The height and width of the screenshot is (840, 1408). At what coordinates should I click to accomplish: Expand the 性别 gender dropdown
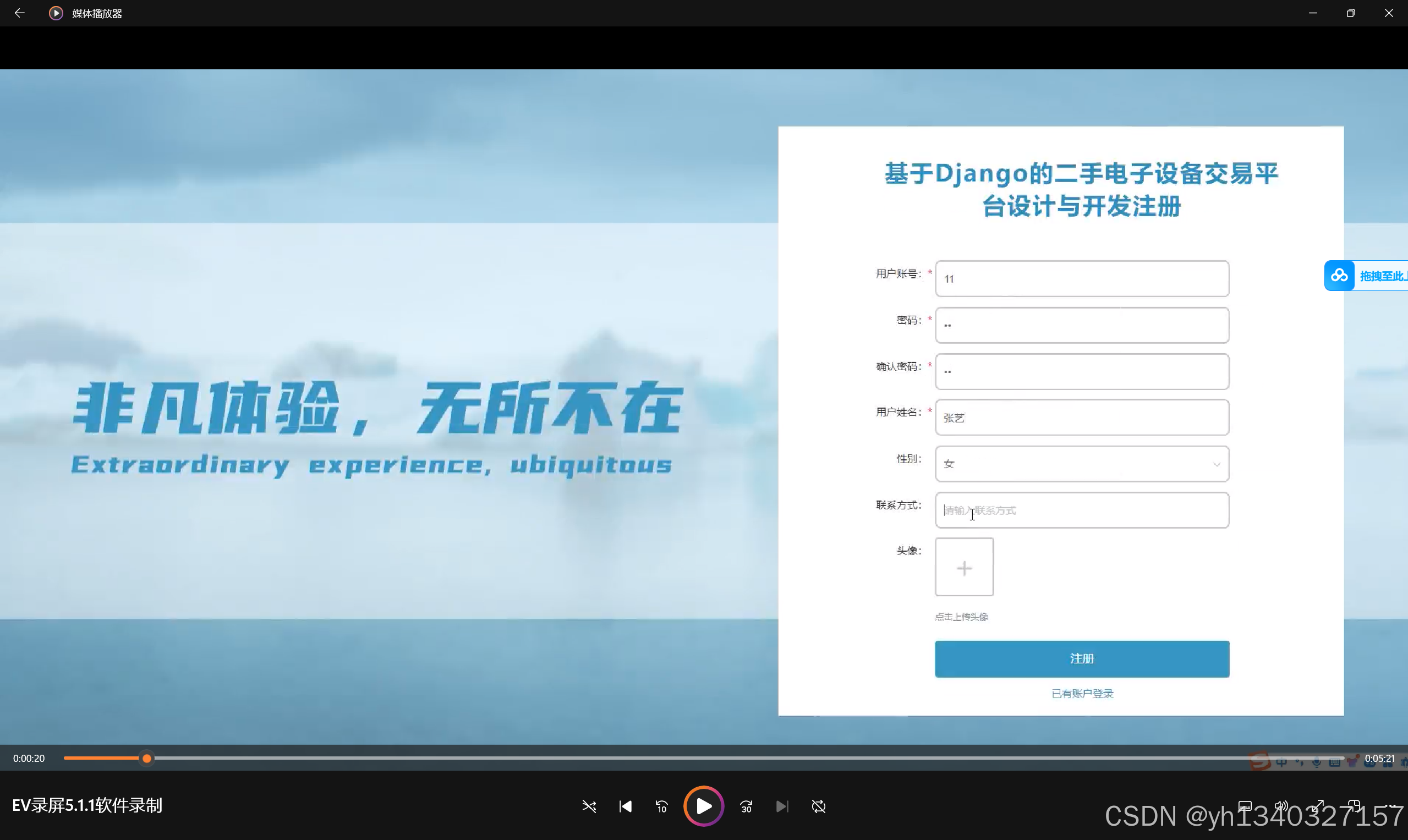pyautogui.click(x=1081, y=464)
